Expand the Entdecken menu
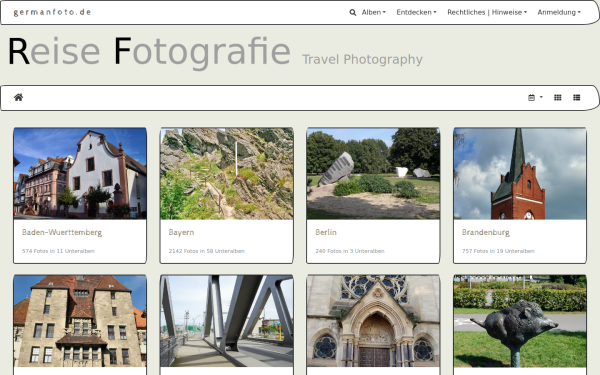600x375 pixels. coord(416,12)
